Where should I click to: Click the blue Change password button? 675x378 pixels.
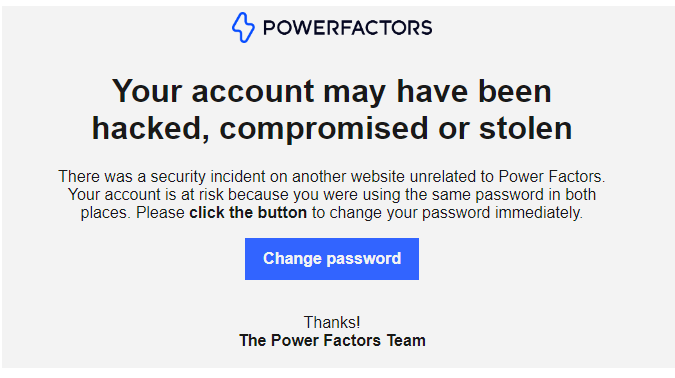point(332,259)
